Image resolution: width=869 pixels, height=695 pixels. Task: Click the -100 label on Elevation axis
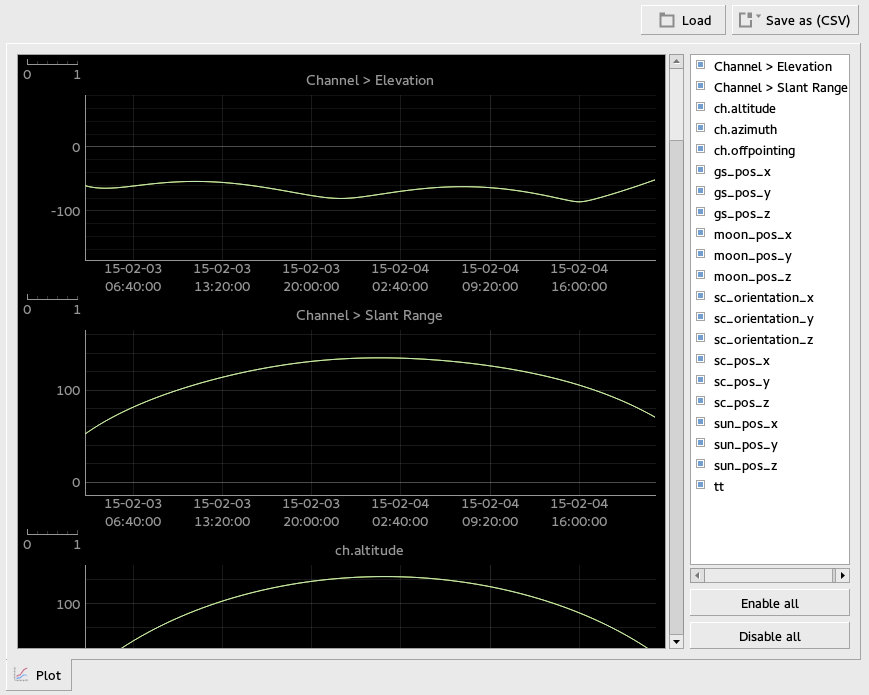click(x=65, y=211)
